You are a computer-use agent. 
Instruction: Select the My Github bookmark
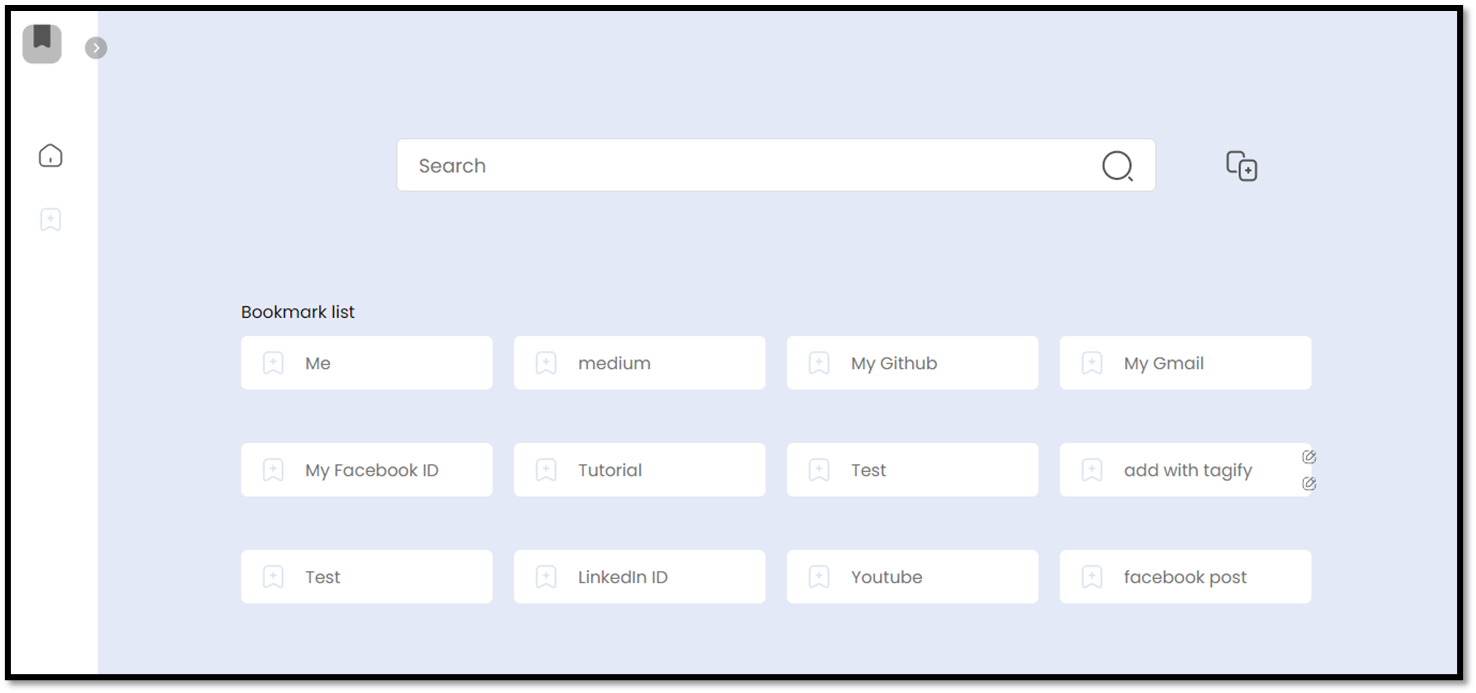(913, 363)
